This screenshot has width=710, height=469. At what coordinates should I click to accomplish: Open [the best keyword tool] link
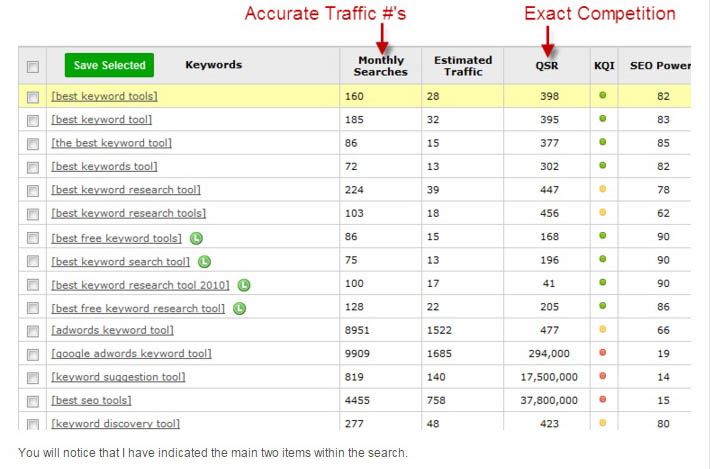pyautogui.click(x=111, y=143)
